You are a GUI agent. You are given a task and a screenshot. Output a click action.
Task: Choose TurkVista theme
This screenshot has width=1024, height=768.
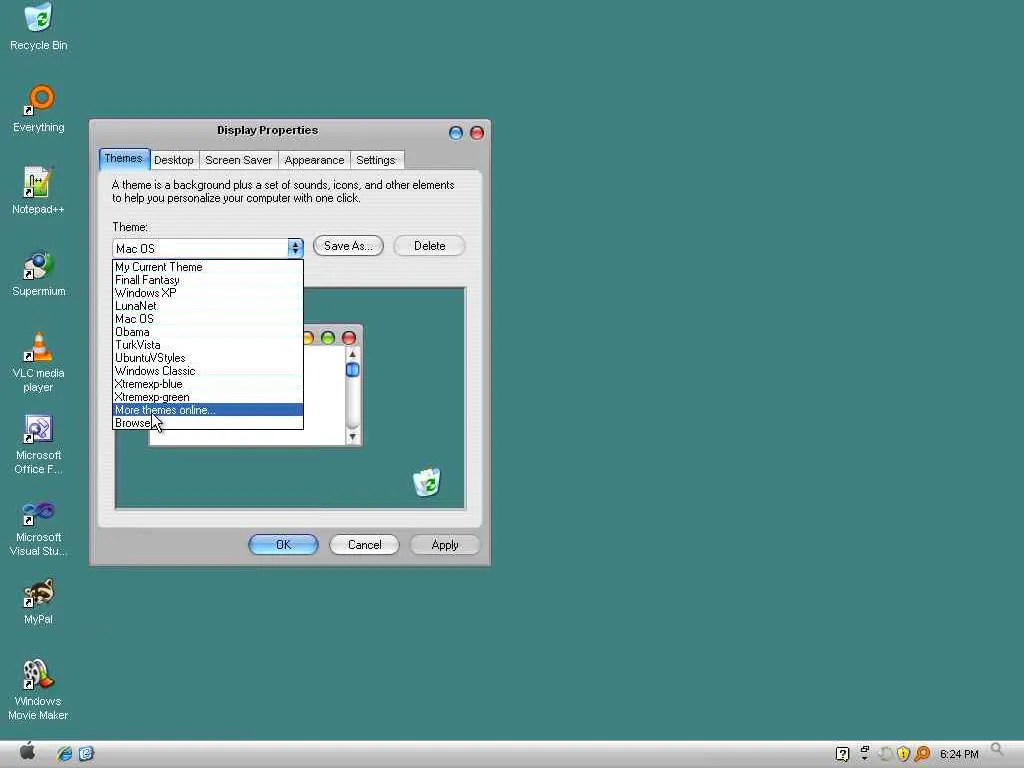(x=208, y=345)
